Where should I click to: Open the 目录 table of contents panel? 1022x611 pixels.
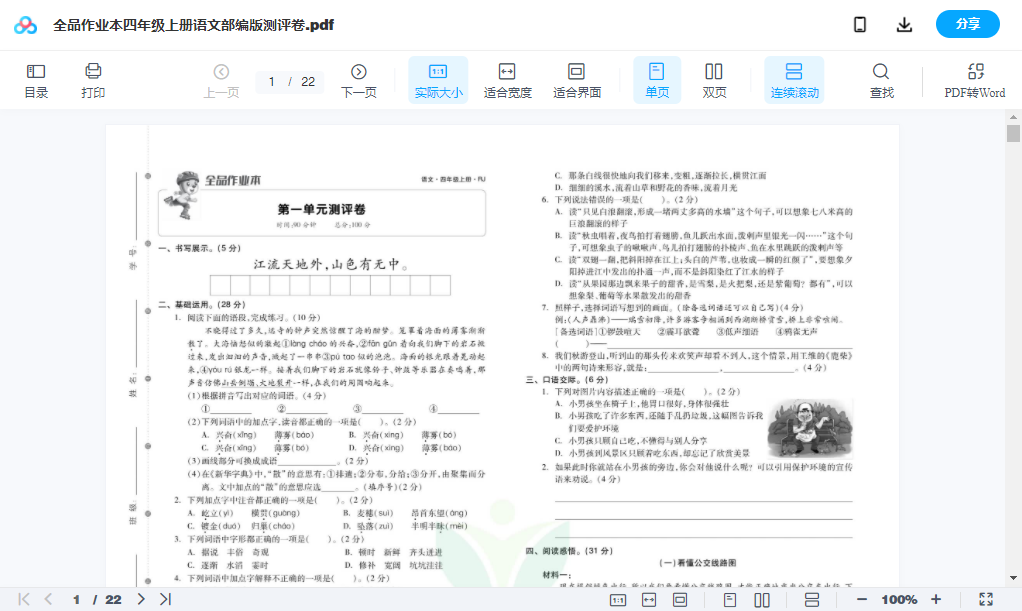point(36,80)
